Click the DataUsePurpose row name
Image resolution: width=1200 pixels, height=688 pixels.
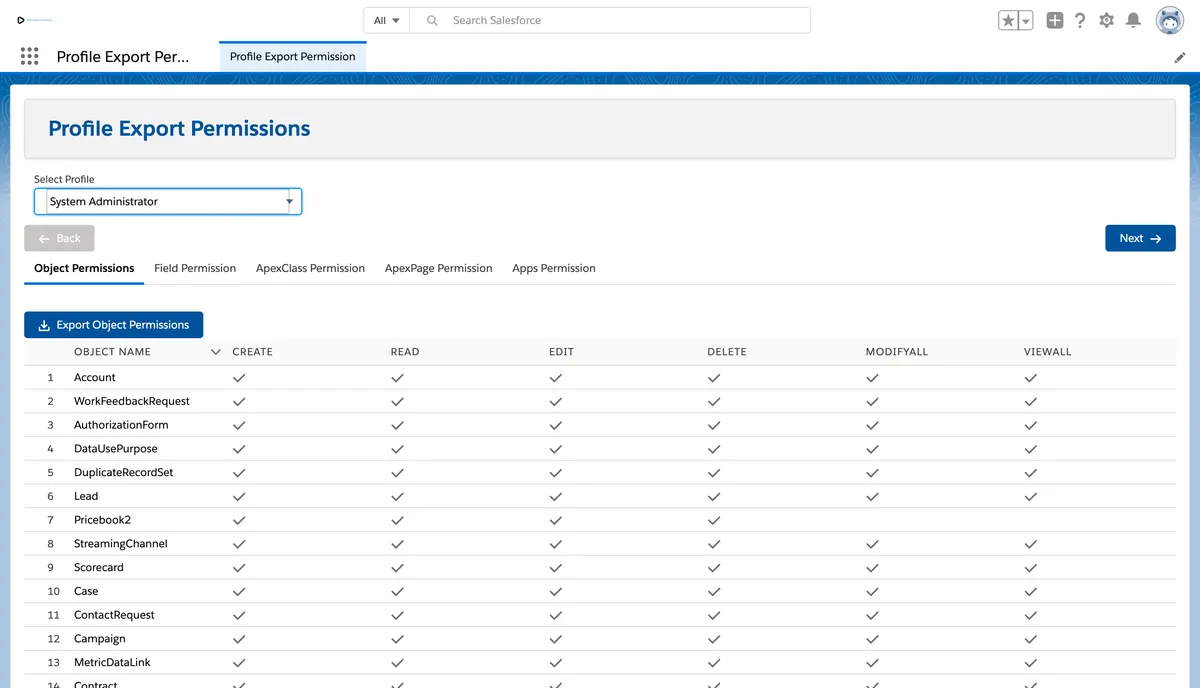click(x=116, y=449)
